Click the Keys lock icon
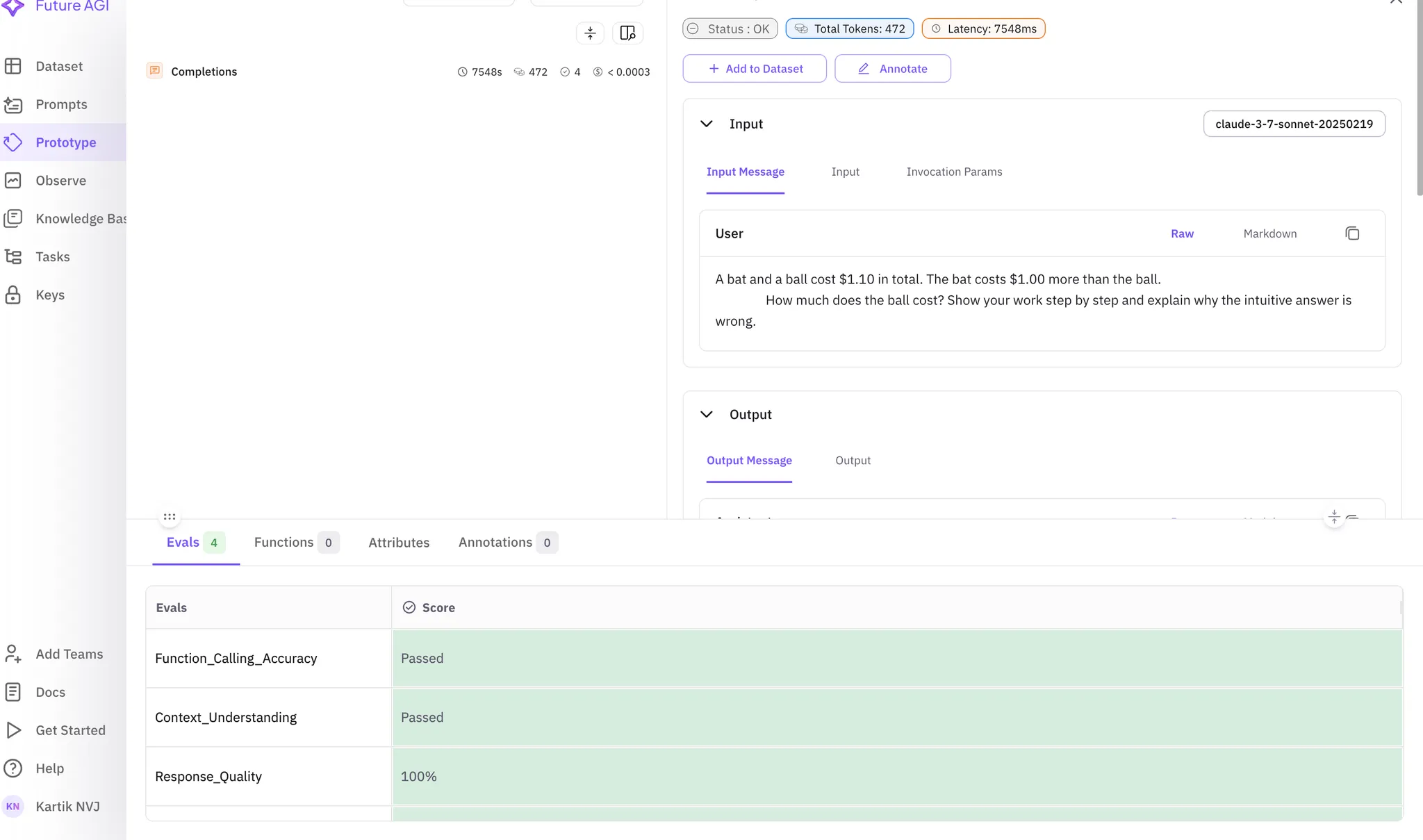Viewport: 1423px width, 840px height. click(13, 295)
